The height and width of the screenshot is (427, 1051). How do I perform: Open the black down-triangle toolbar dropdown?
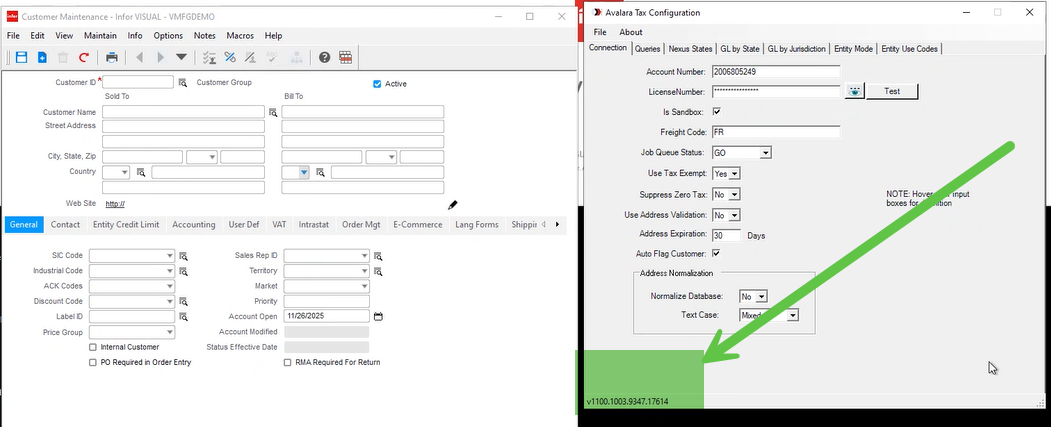[x=181, y=58]
